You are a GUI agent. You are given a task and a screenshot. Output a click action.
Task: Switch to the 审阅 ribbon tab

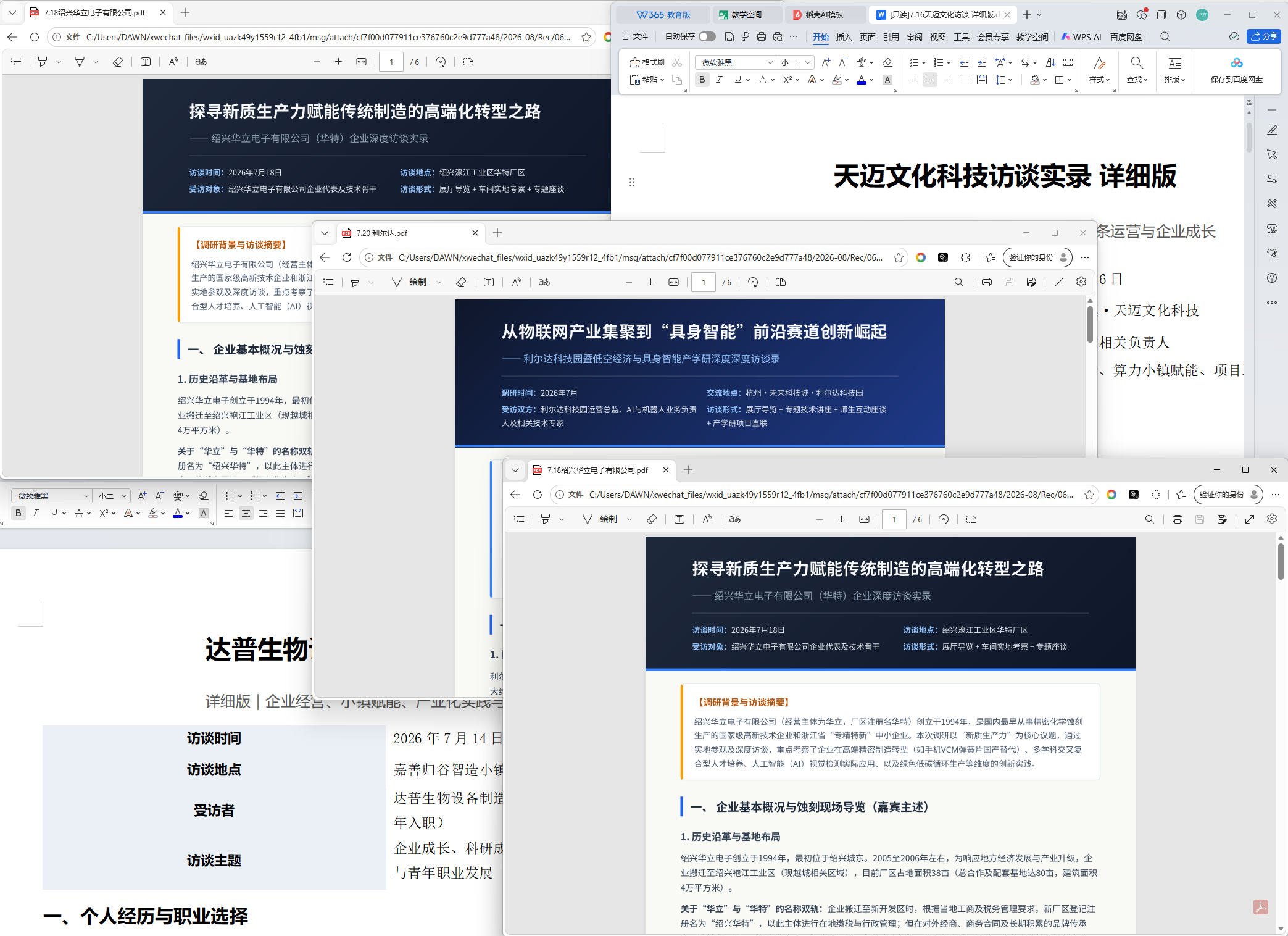click(914, 37)
